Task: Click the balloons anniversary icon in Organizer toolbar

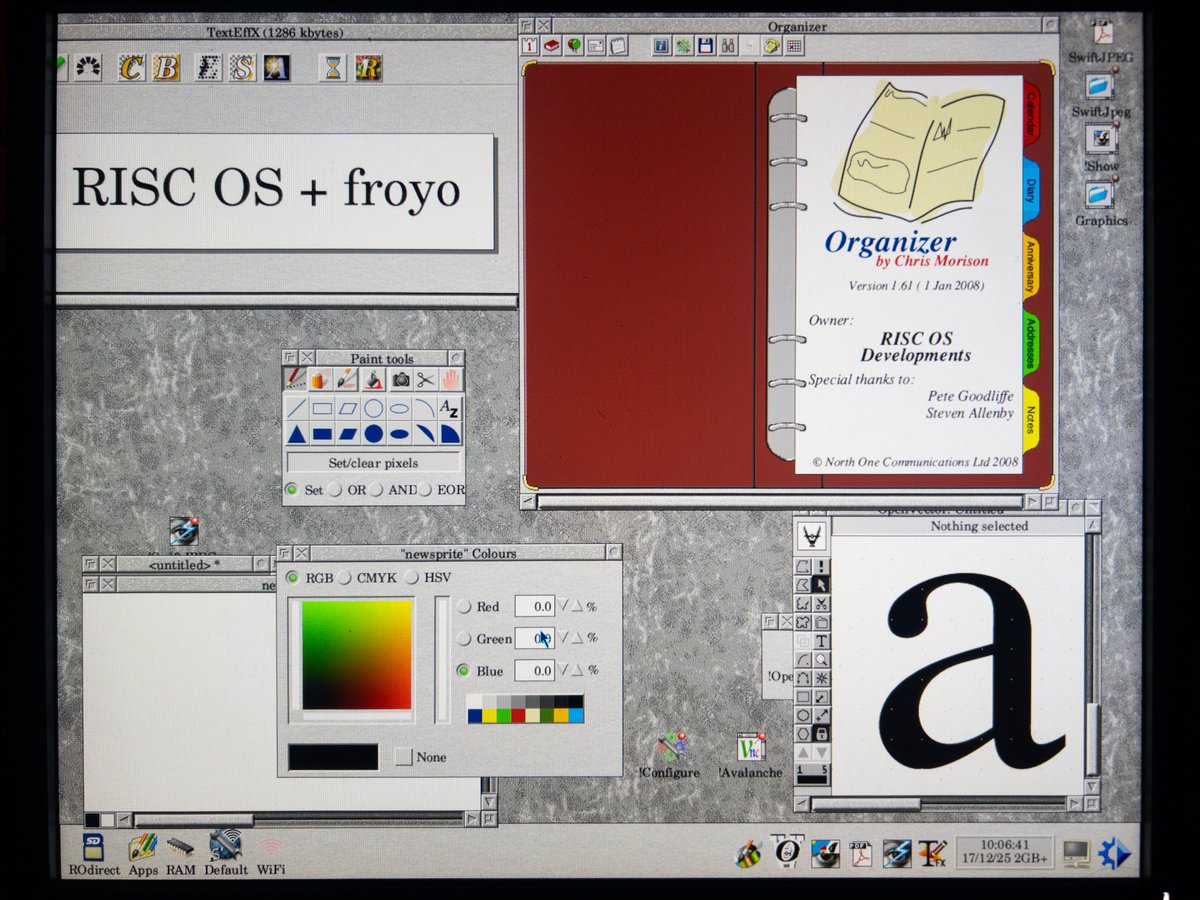Action: tap(574, 46)
